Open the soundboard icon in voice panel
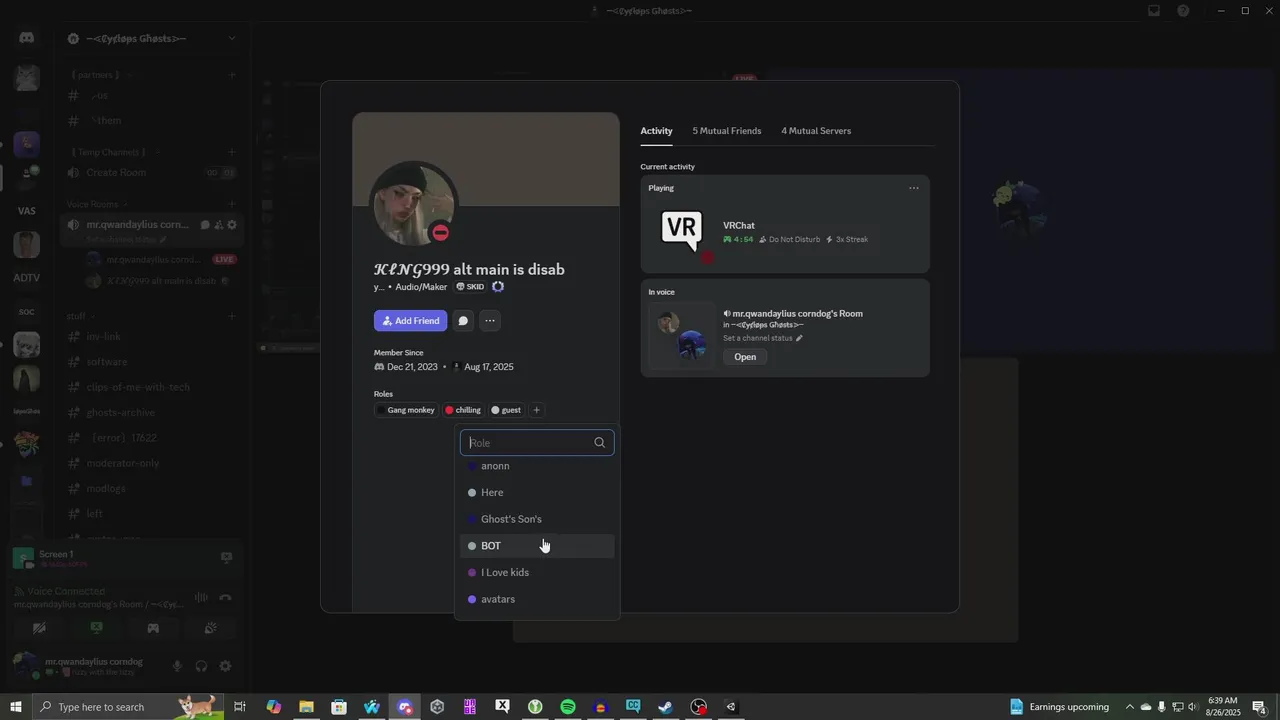The height and width of the screenshot is (720, 1280). point(211,628)
